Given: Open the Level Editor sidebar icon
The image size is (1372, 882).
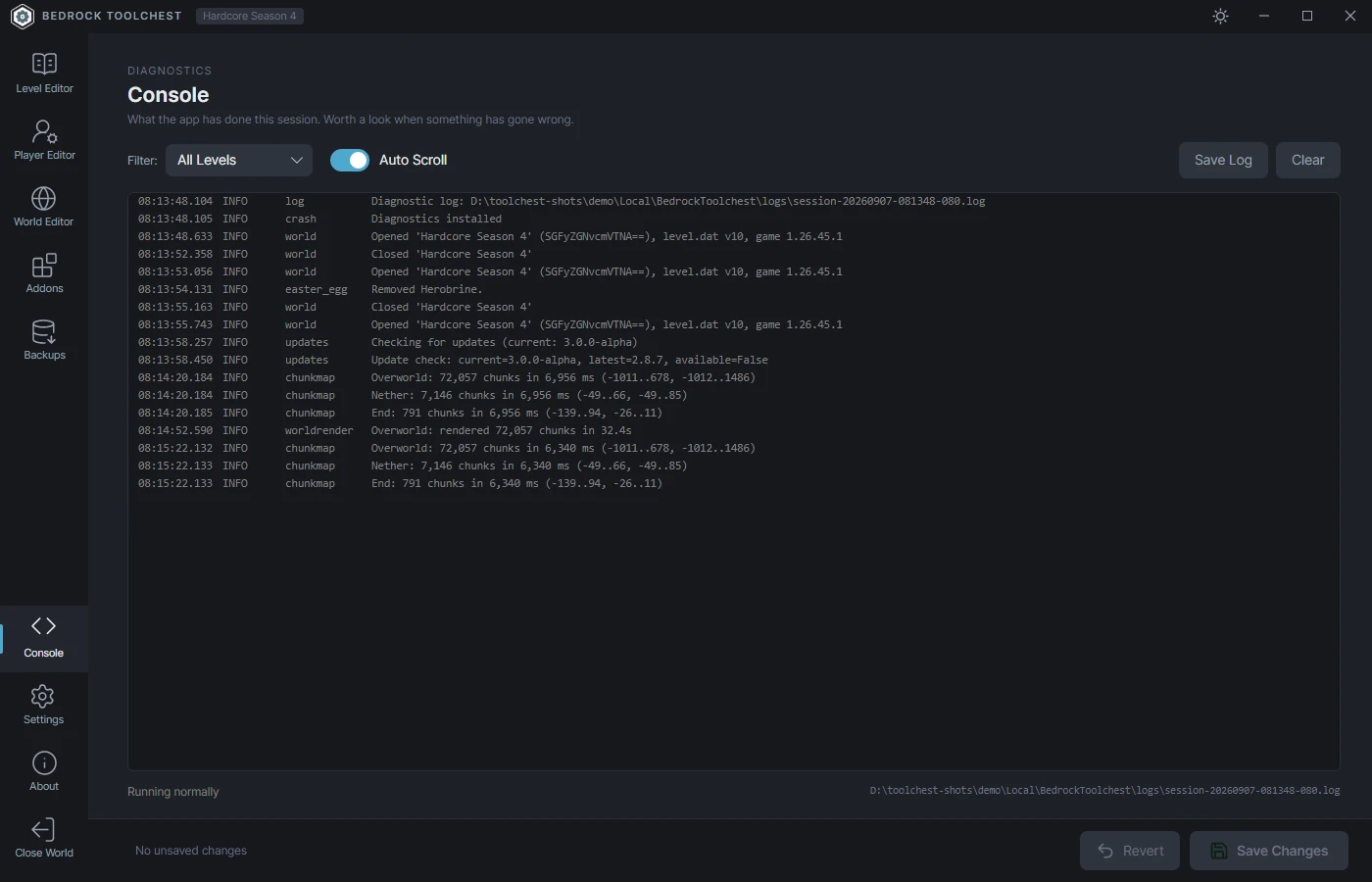Looking at the screenshot, I should coord(44,64).
